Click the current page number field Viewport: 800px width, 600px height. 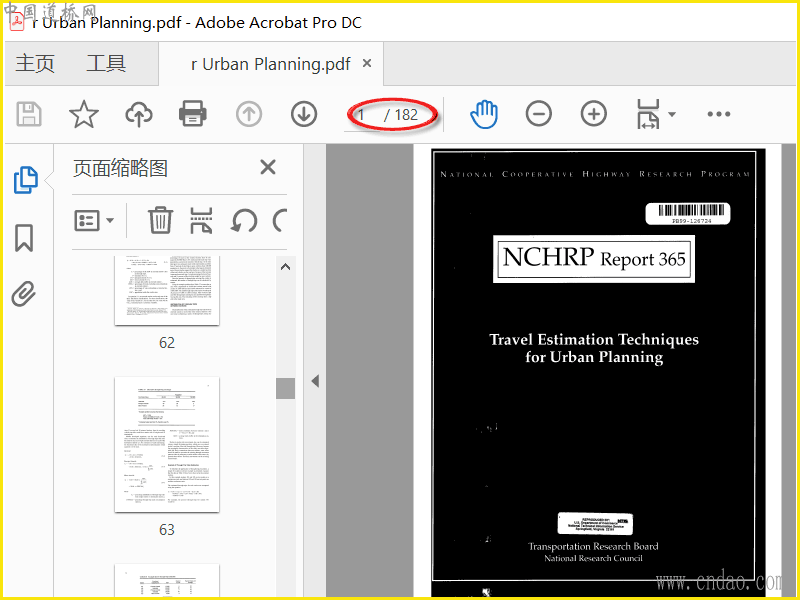[364, 115]
